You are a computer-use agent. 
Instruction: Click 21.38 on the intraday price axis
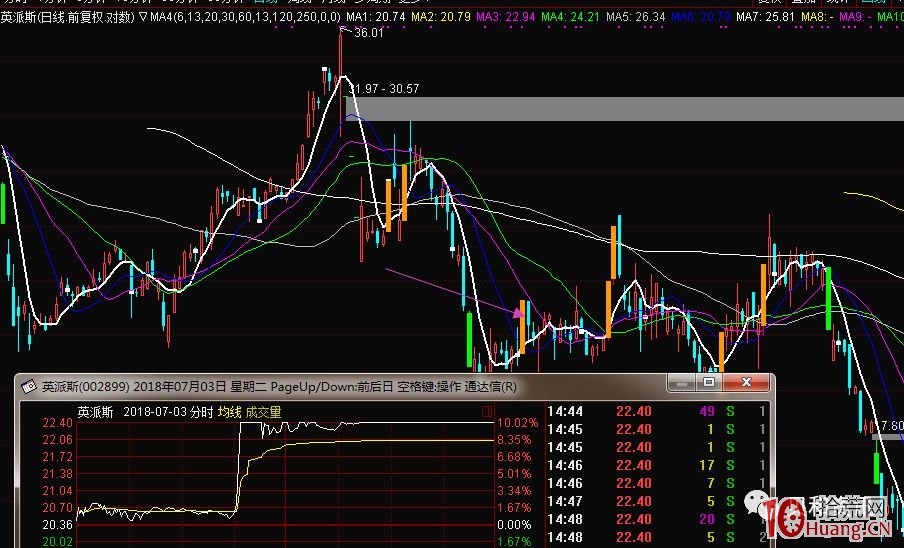click(x=58, y=474)
